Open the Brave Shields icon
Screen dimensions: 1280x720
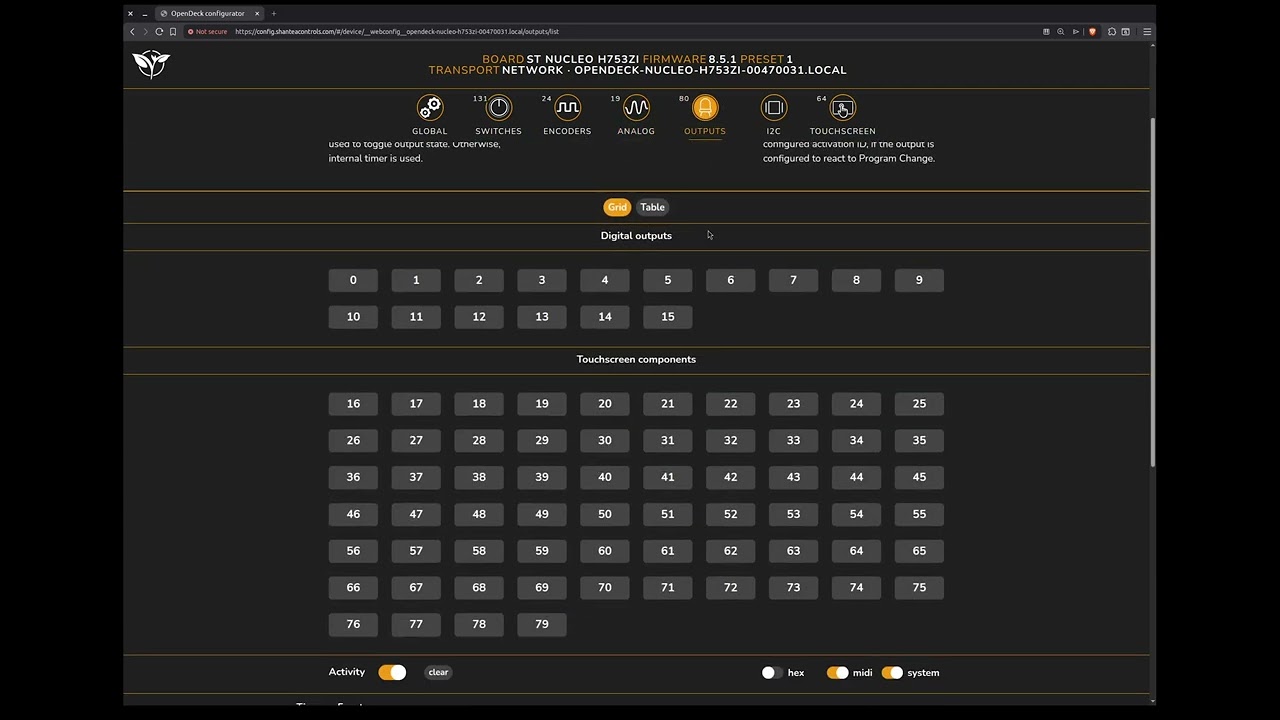1092,32
